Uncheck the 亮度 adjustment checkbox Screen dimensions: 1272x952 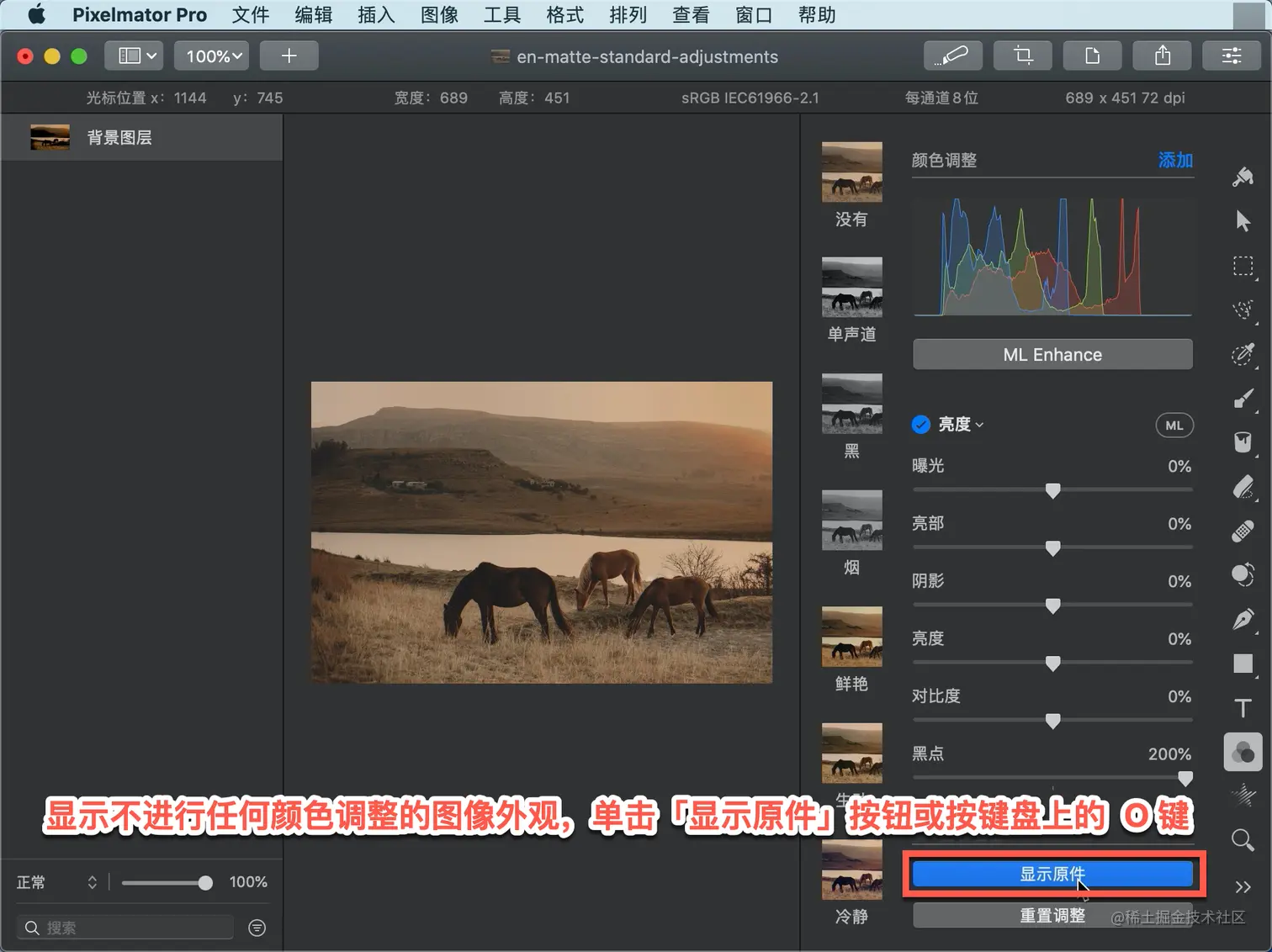click(921, 425)
